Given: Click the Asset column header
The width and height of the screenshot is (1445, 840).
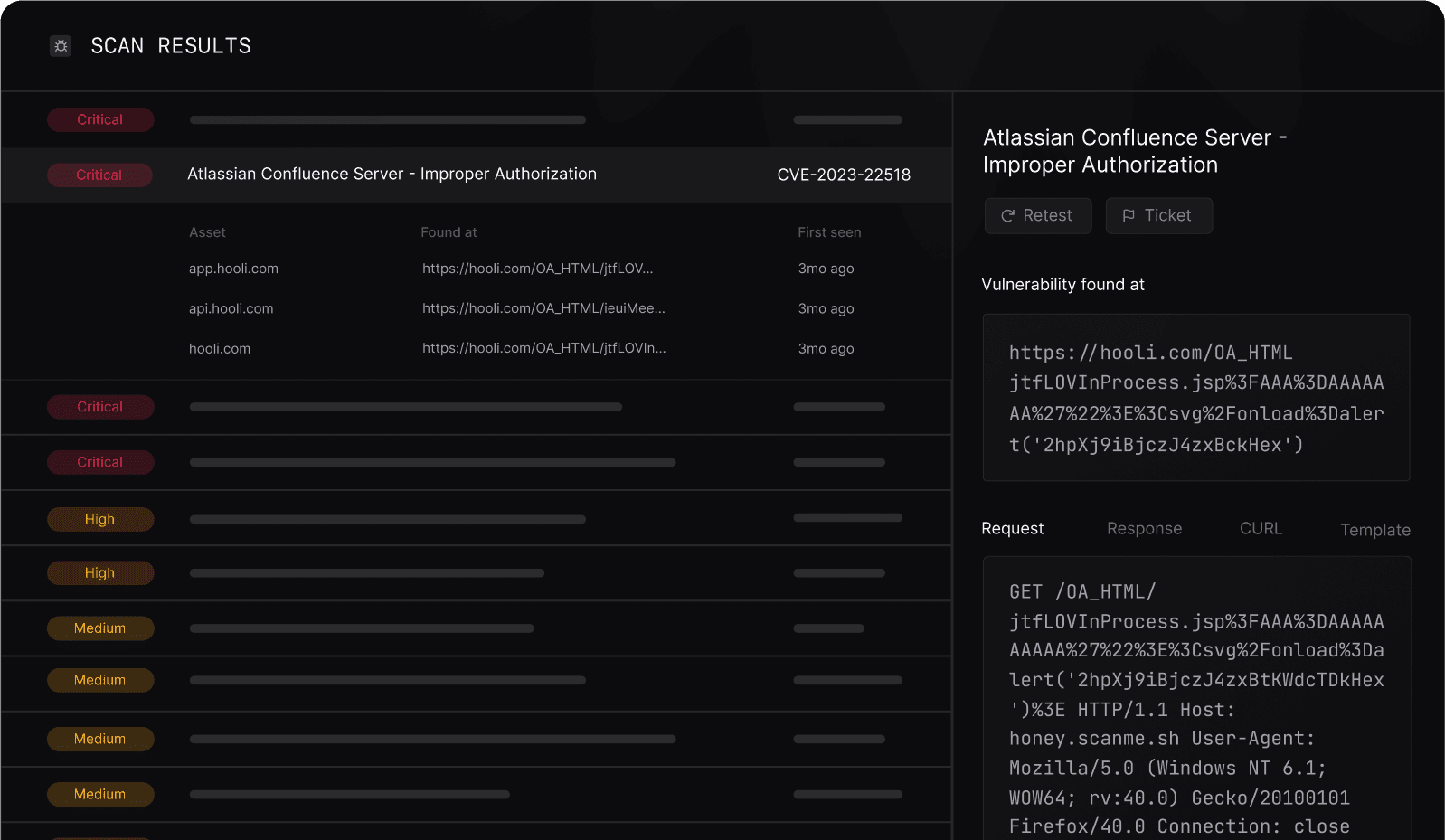Looking at the screenshot, I should [x=207, y=232].
